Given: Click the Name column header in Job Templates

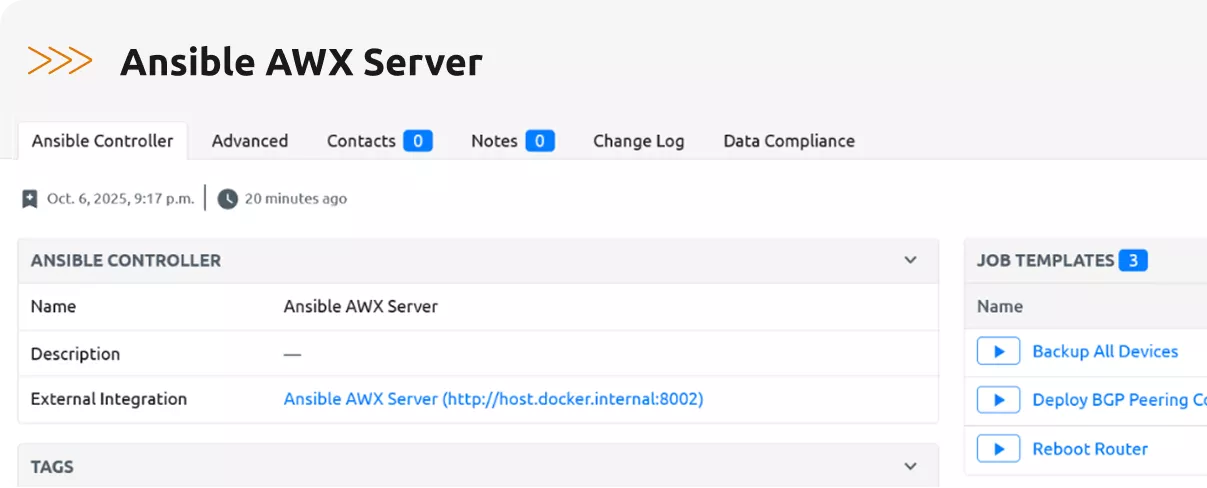Looking at the screenshot, I should click(x=1000, y=306).
